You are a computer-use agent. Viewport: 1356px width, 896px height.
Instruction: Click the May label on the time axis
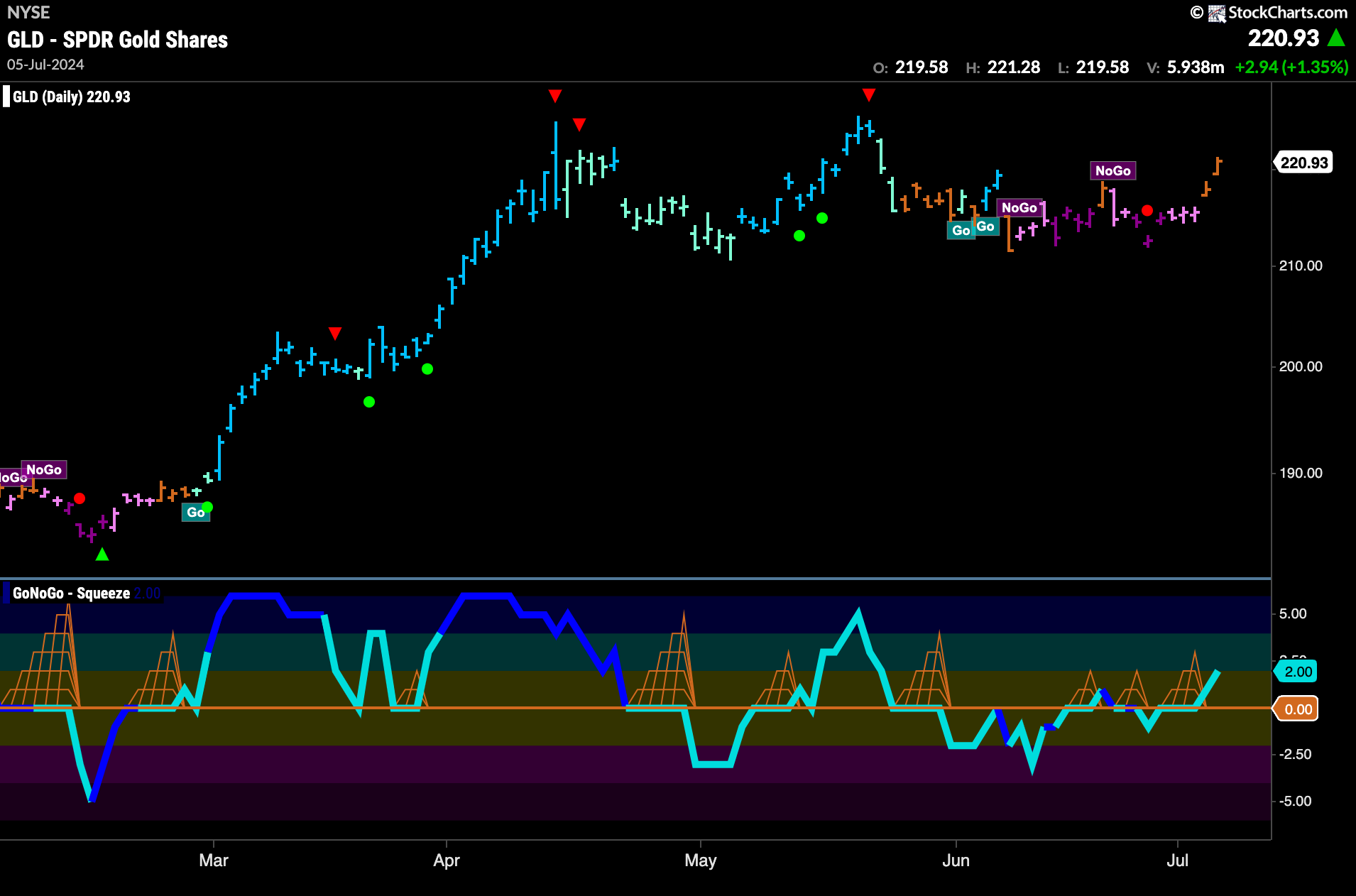(x=701, y=861)
